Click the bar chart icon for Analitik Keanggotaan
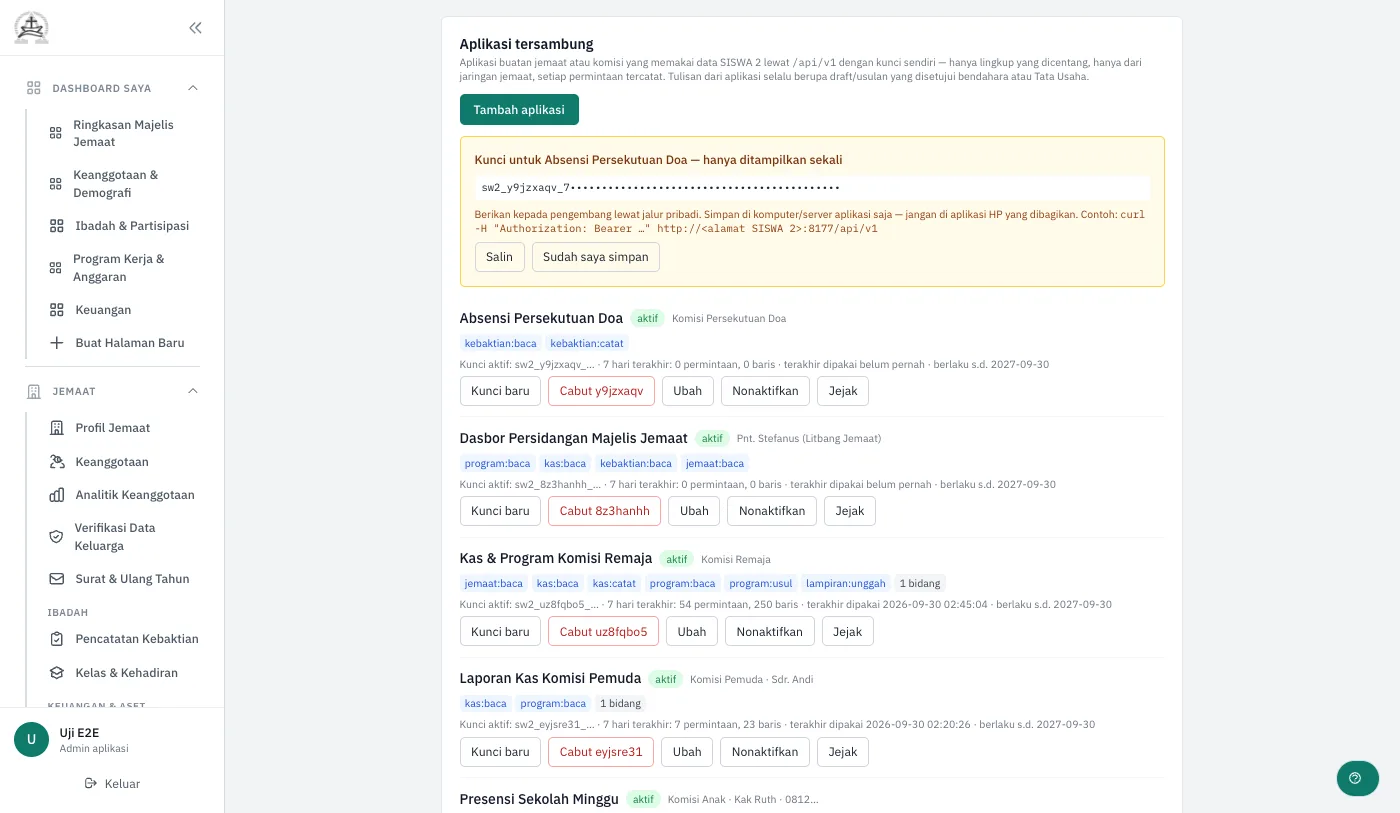The image size is (1400, 813). [x=57, y=495]
